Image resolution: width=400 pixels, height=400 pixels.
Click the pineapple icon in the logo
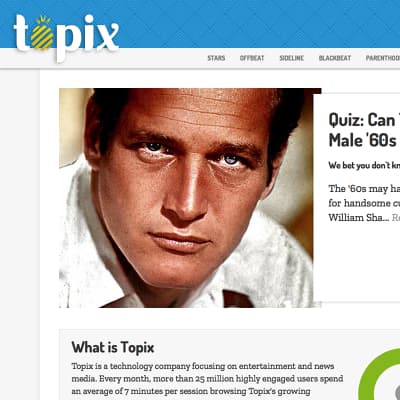42,34
